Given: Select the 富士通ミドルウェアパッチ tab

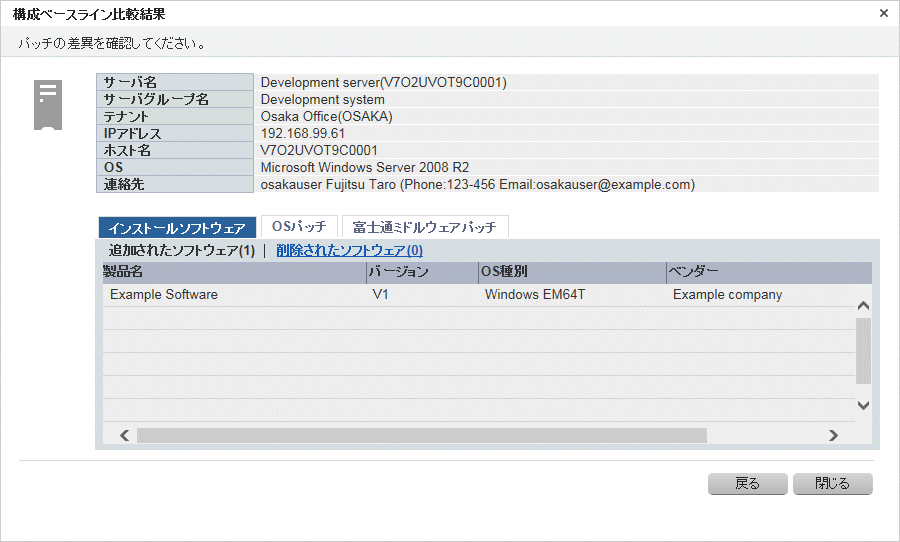Looking at the screenshot, I should tap(425, 227).
